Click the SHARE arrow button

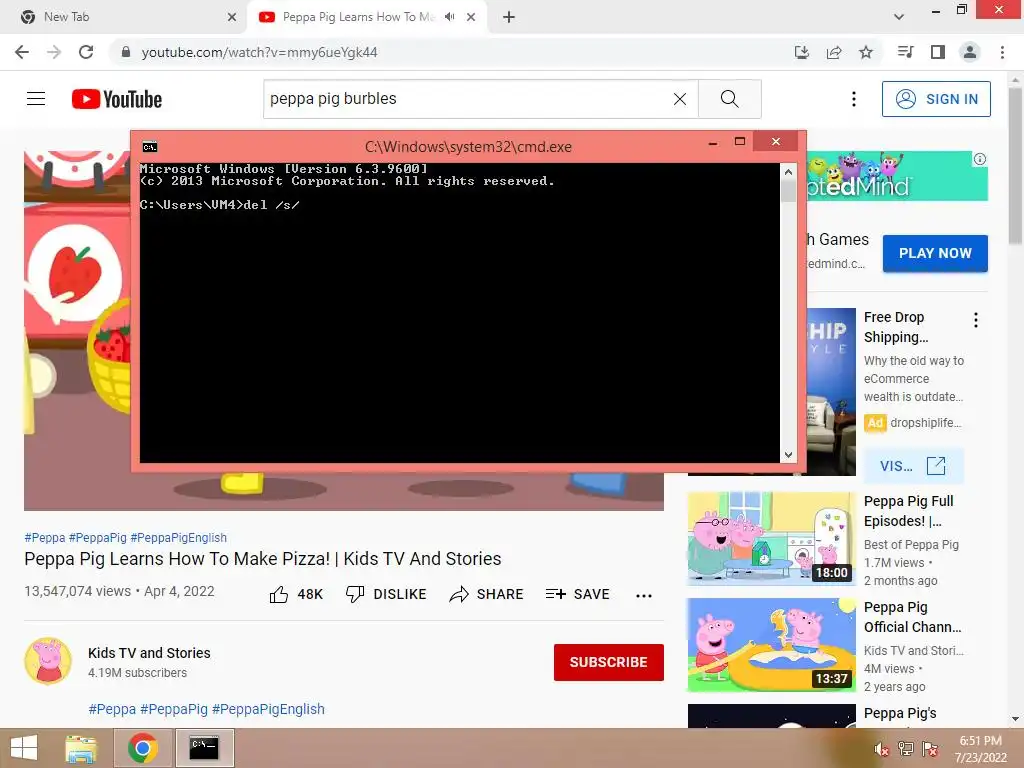point(487,594)
